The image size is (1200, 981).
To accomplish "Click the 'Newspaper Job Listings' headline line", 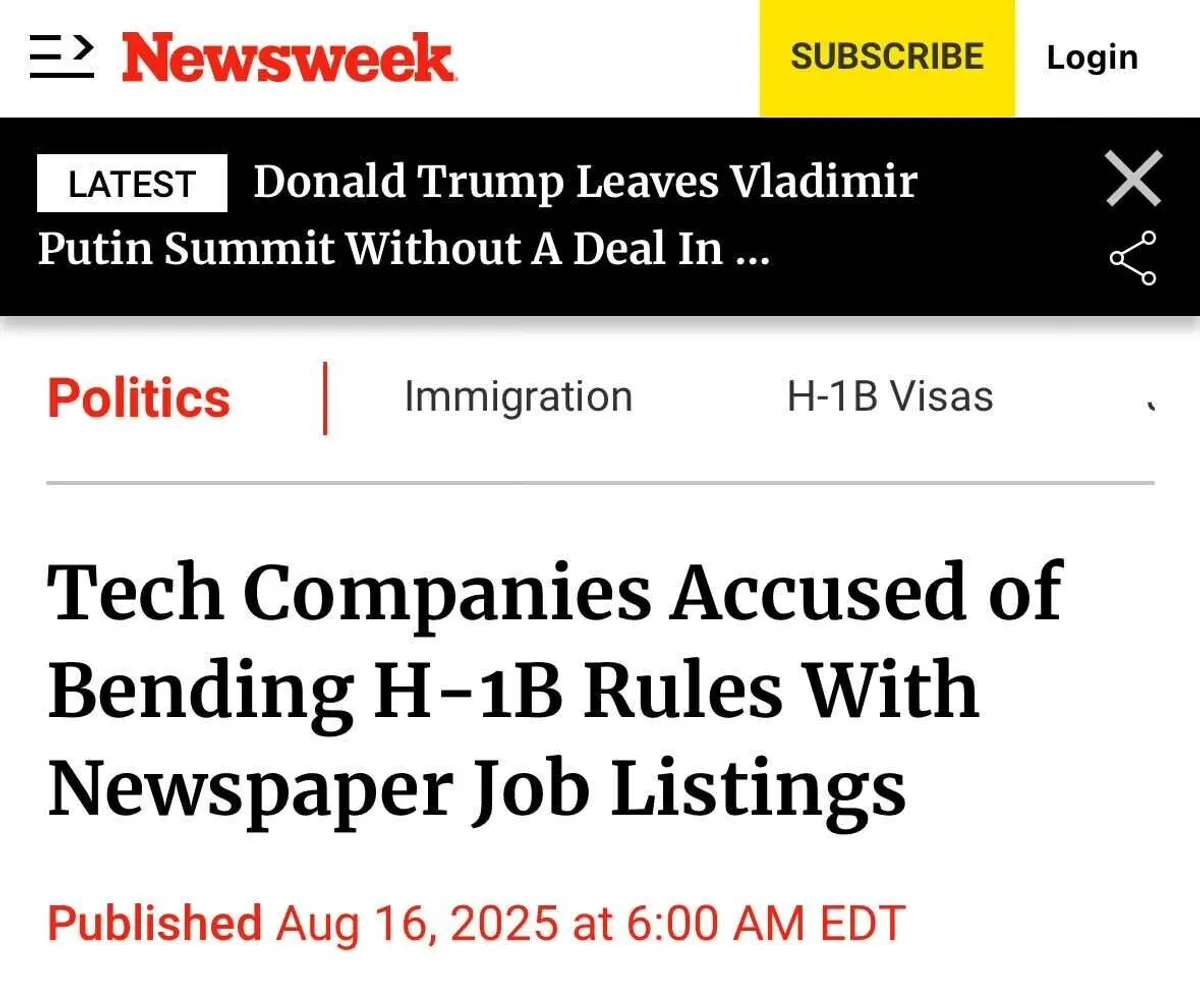I will pos(477,787).
